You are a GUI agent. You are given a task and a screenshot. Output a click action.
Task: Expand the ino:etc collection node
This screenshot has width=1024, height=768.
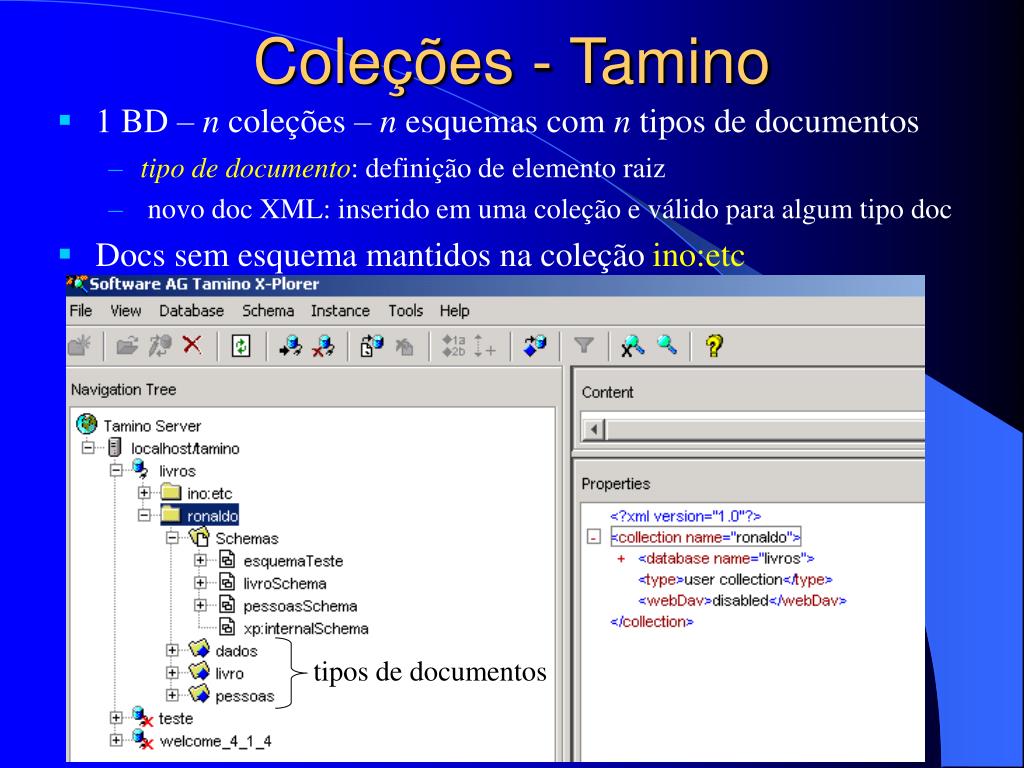[144, 492]
